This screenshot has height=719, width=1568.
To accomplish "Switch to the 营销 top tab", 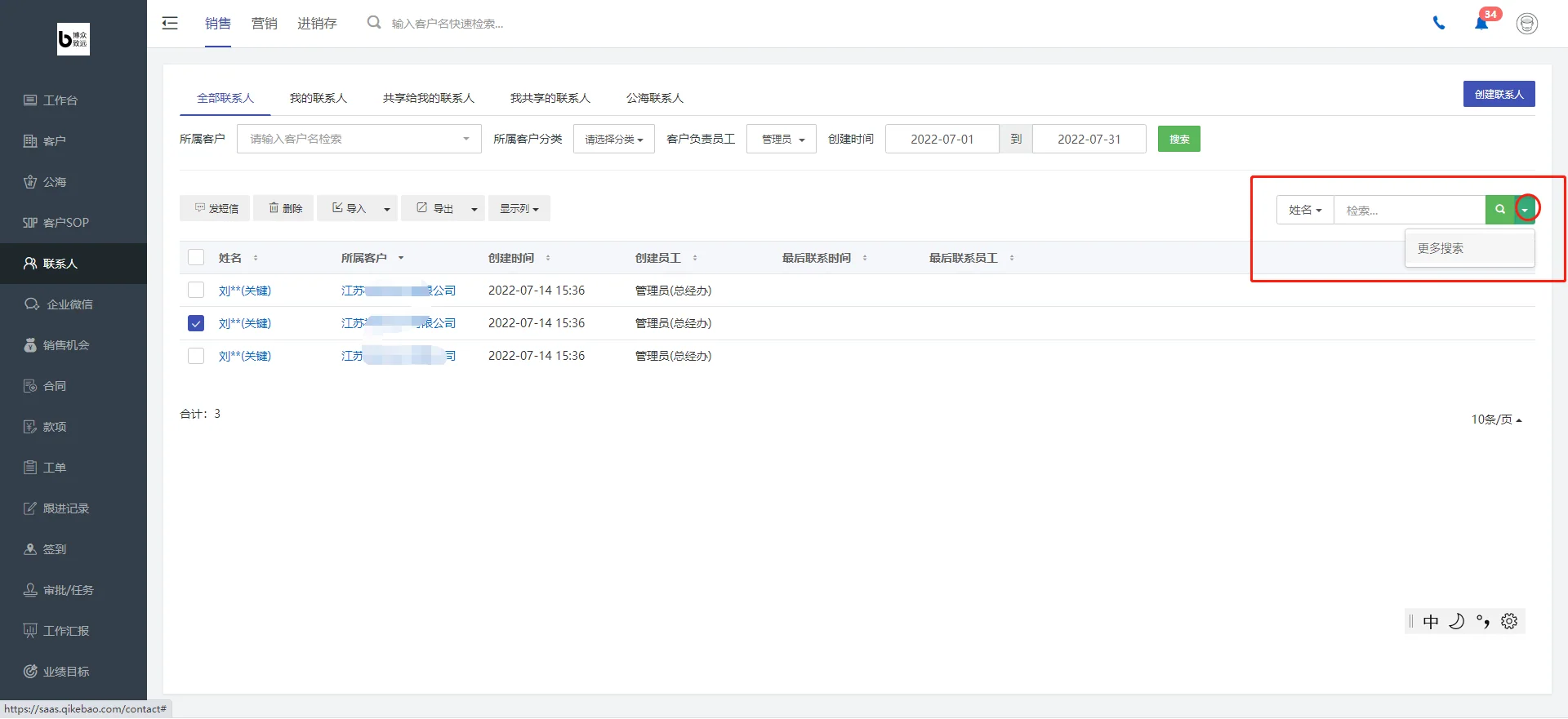I will coord(265,23).
